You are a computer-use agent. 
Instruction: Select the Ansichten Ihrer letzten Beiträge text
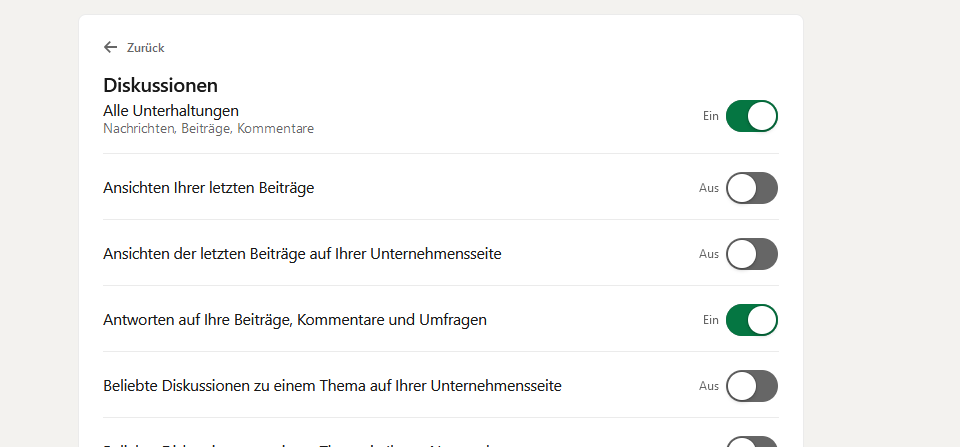[208, 188]
